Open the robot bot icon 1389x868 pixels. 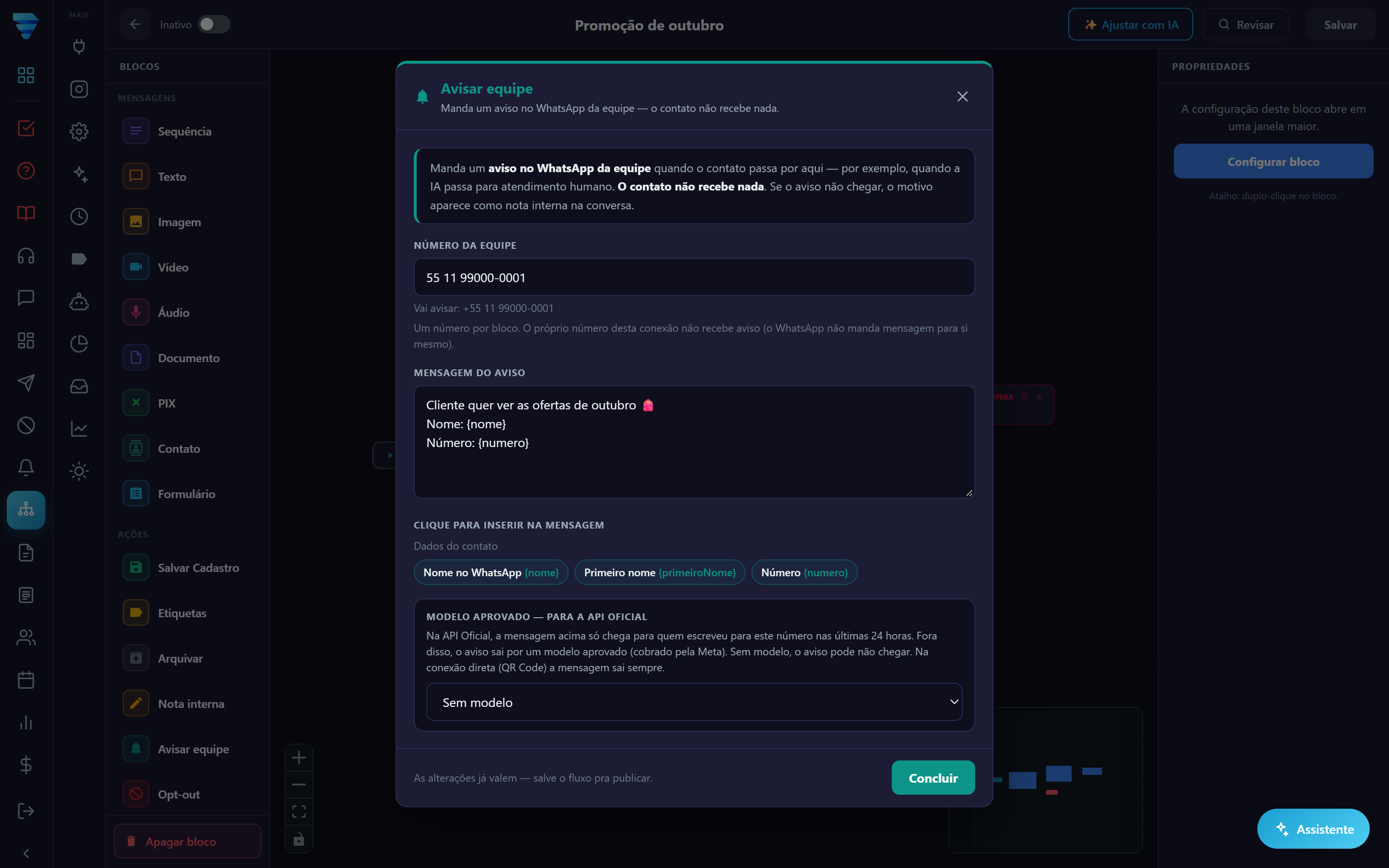click(x=79, y=301)
